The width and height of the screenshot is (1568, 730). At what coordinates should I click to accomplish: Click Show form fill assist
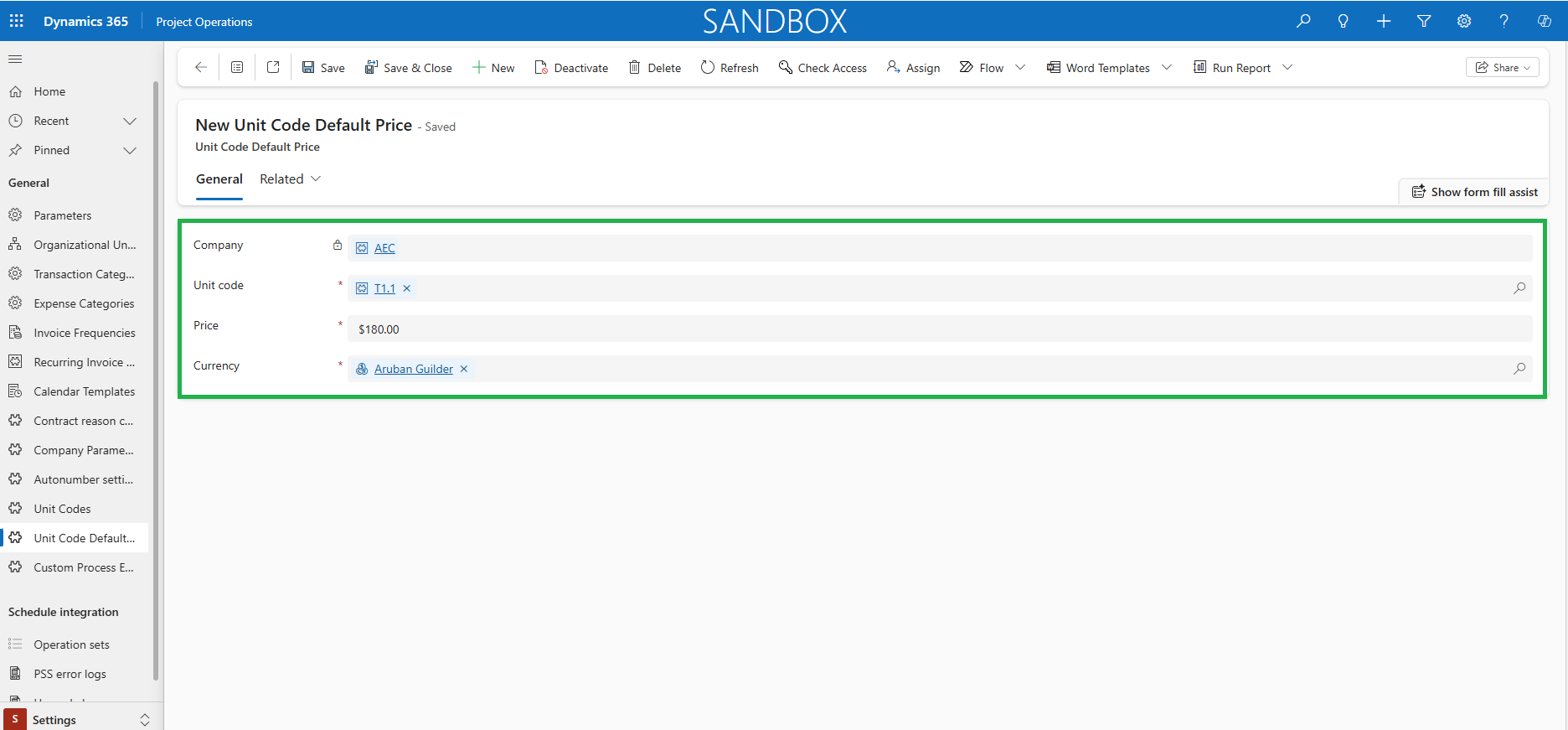(1475, 192)
